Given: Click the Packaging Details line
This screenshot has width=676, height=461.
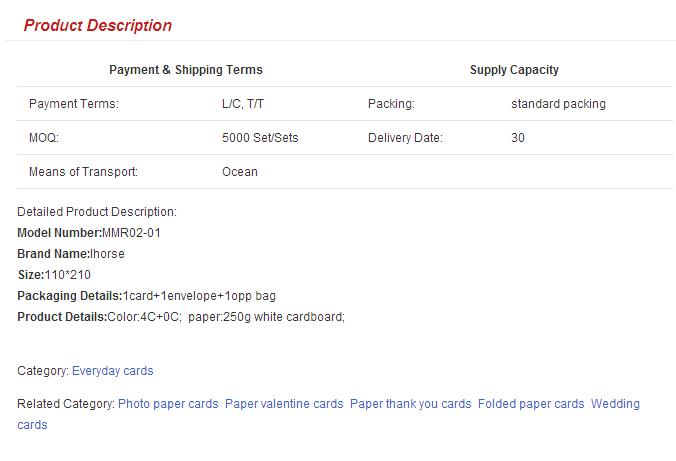Looking at the screenshot, I should [146, 296].
